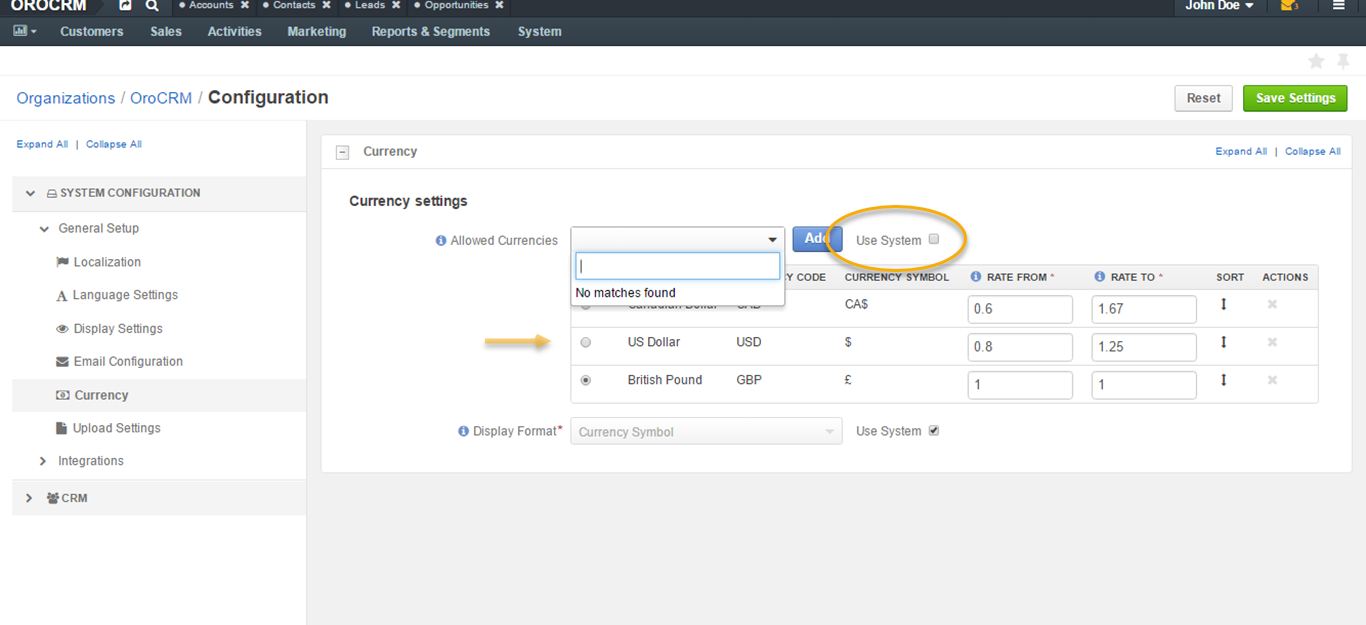Viewport: 1366px width, 625px height.
Task: Open the Customers menu
Action: click(92, 31)
